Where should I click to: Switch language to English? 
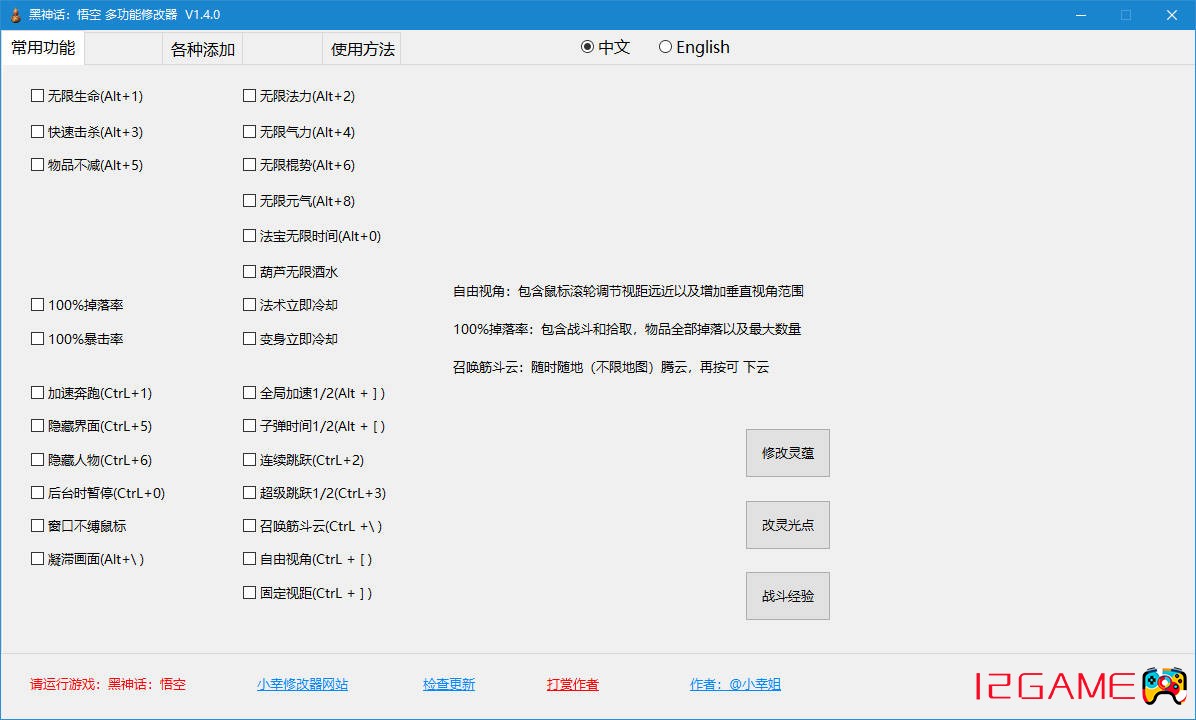click(665, 47)
